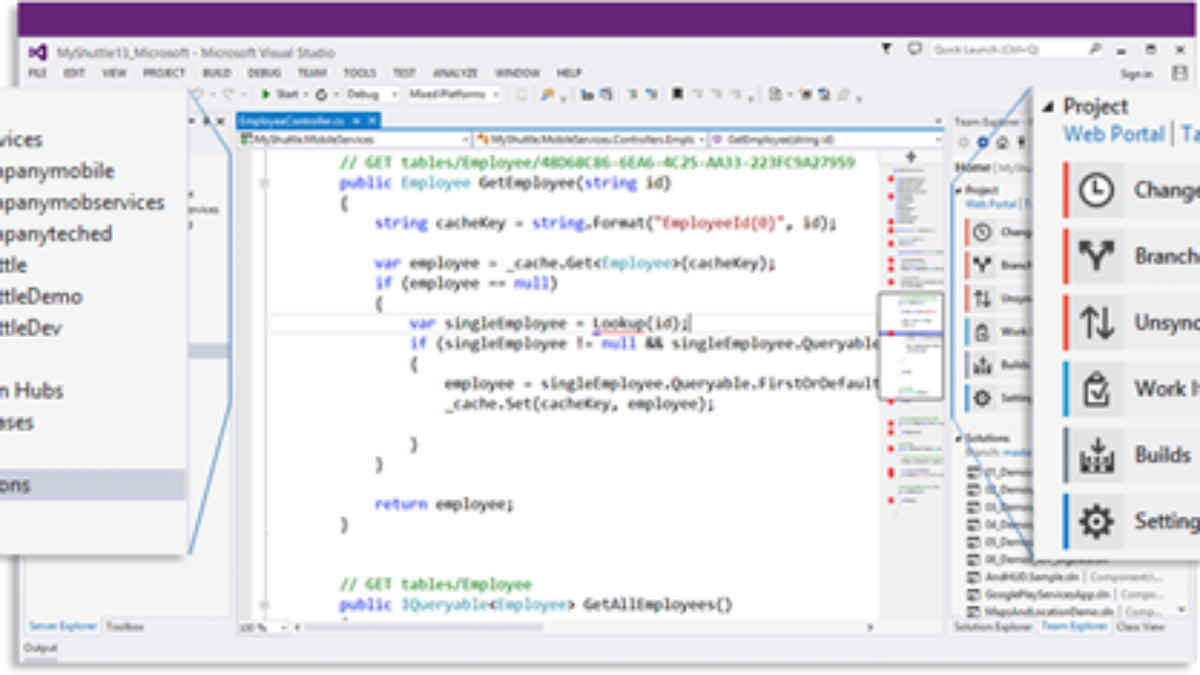Click Sign in link
This screenshot has width=1200, height=675.
coord(1136,73)
